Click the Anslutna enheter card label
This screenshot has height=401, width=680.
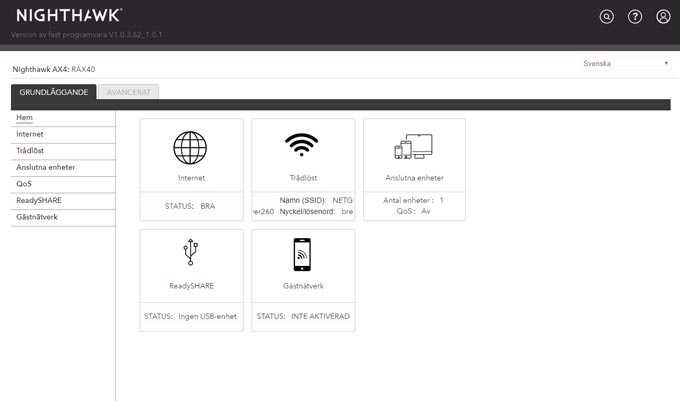(414, 178)
